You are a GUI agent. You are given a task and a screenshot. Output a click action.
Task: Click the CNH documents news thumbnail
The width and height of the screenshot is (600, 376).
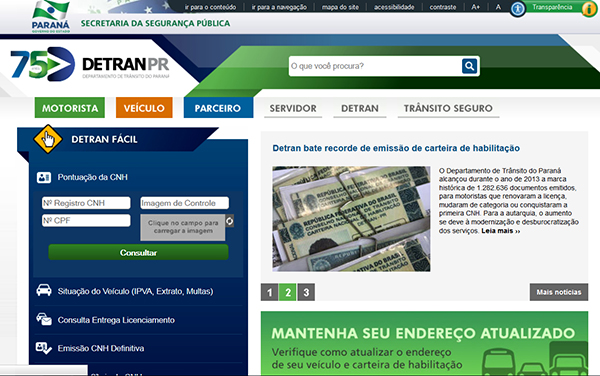(351, 219)
